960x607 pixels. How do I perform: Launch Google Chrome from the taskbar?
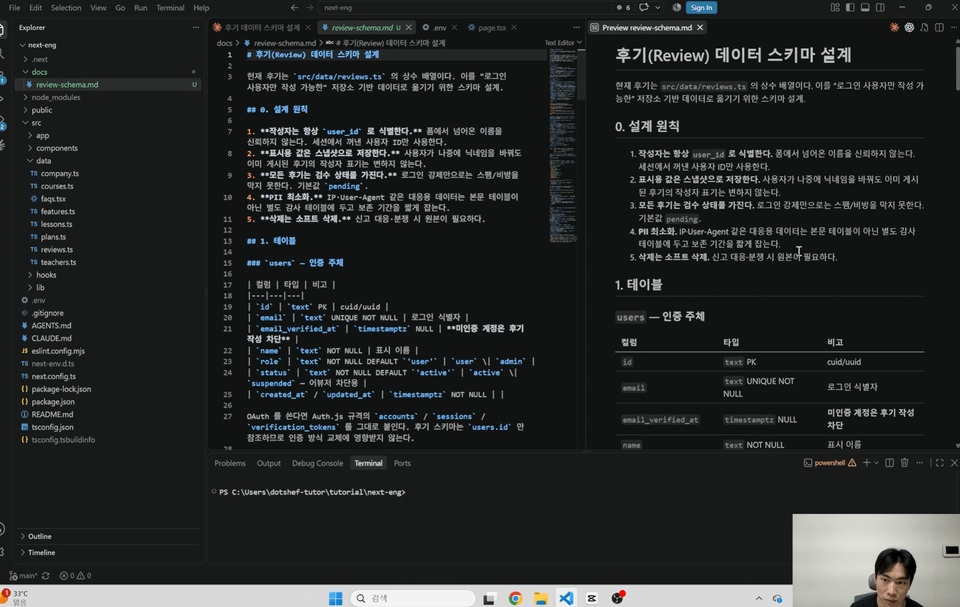click(x=516, y=598)
